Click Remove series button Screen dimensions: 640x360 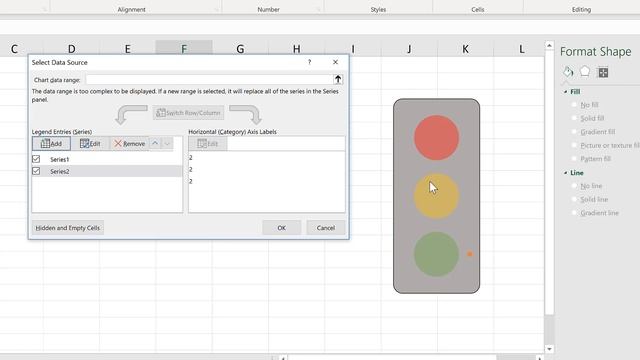(x=129, y=143)
